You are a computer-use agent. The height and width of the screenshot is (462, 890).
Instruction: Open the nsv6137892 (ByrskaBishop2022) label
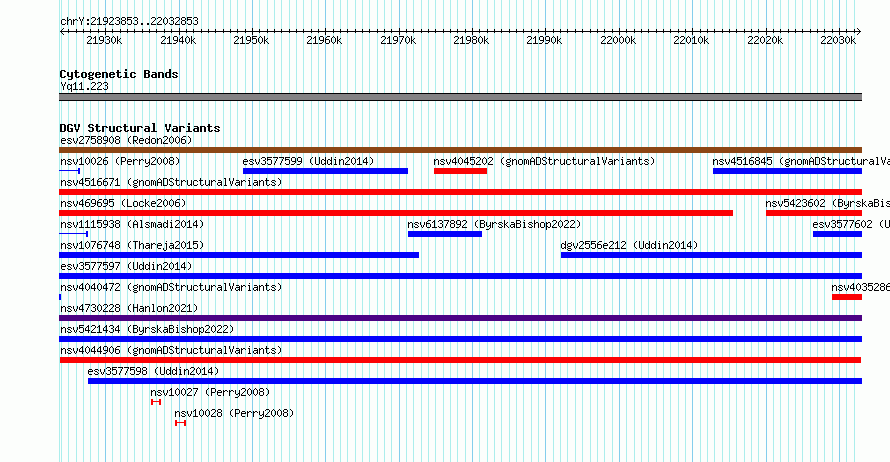pos(494,224)
